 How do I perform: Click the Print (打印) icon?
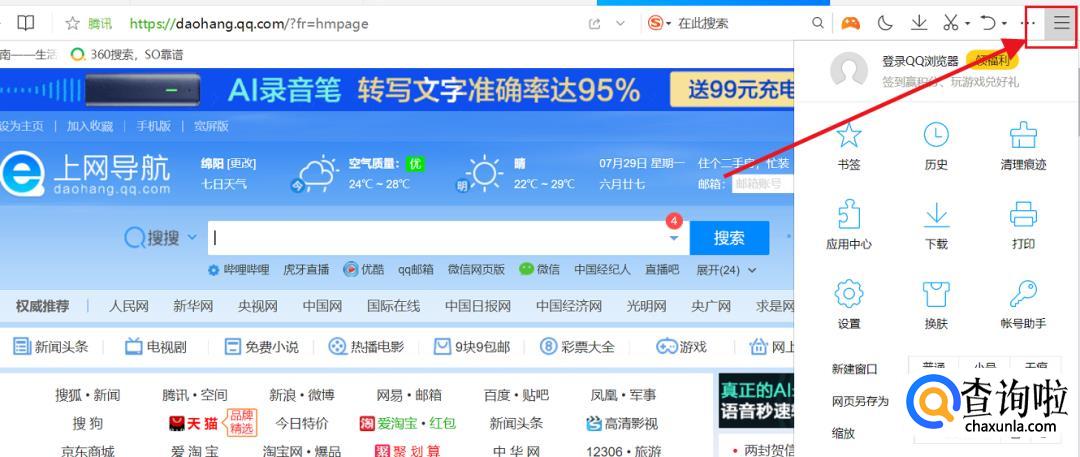pyautogui.click(x=1023, y=214)
